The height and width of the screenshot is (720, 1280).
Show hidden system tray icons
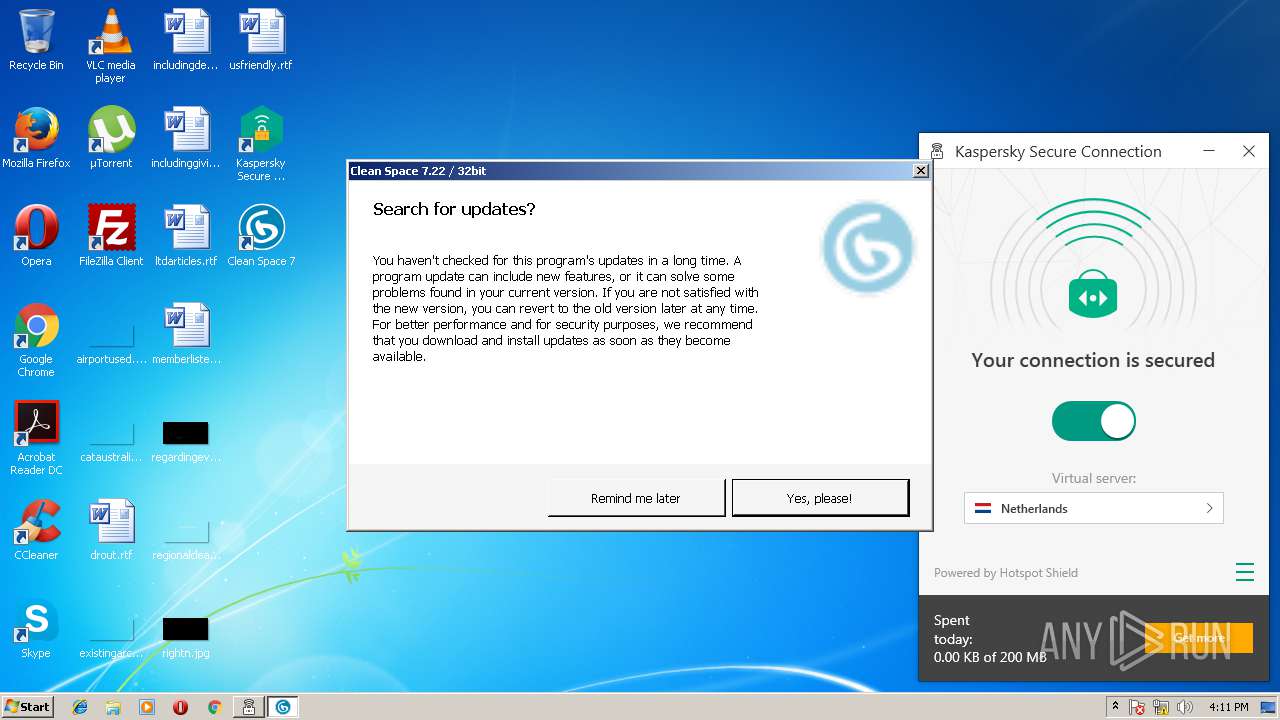point(1115,707)
